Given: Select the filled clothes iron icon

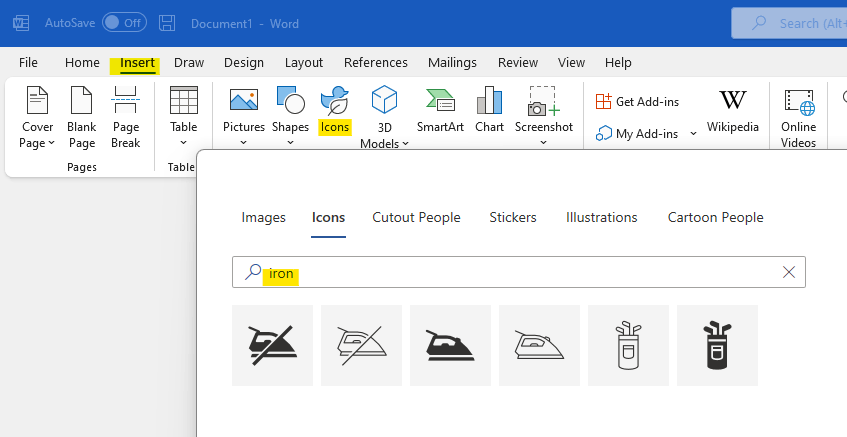Looking at the screenshot, I should 451,346.
